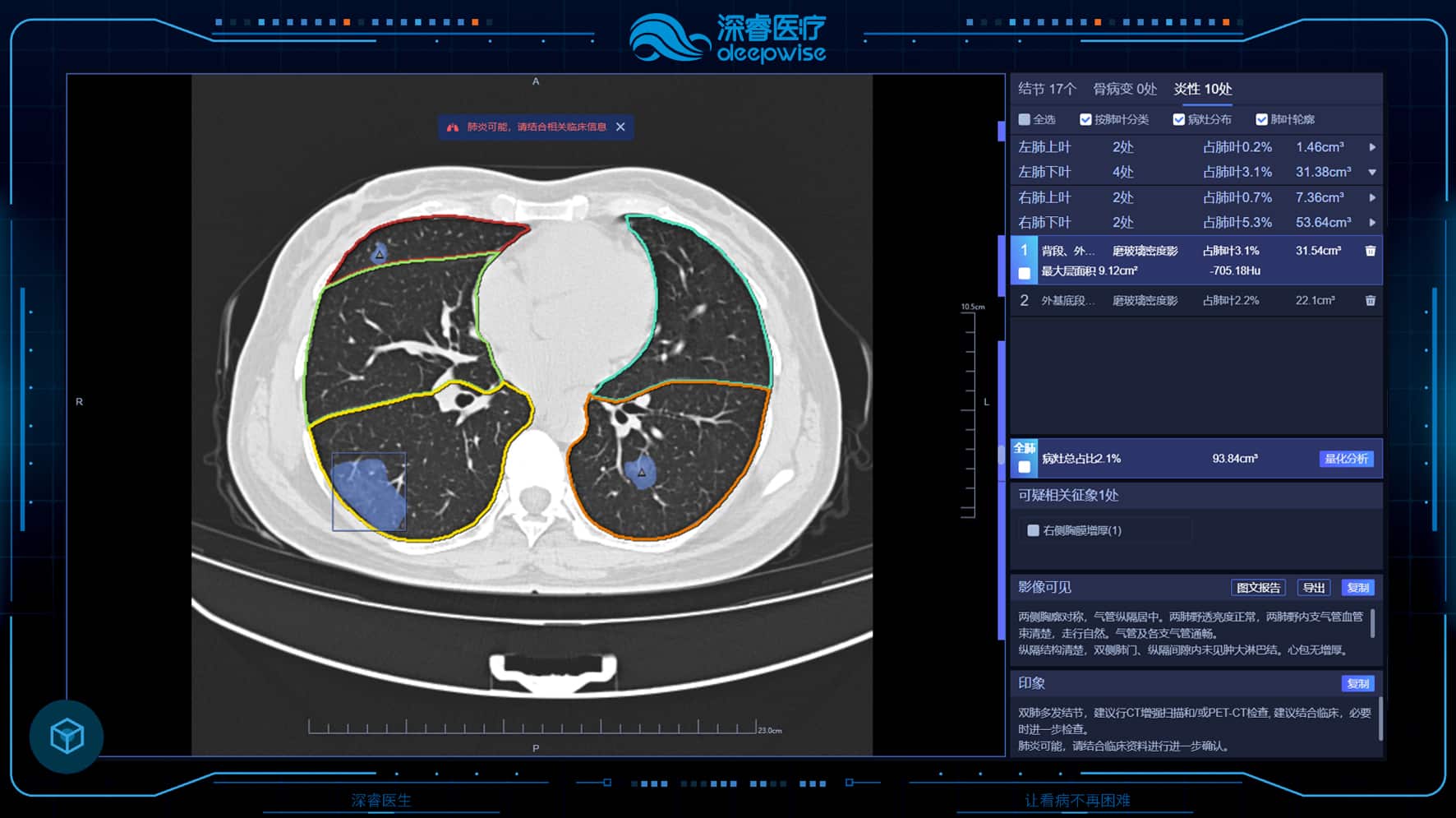
Task: Click the 量化分析 button
Action: tap(1346, 459)
